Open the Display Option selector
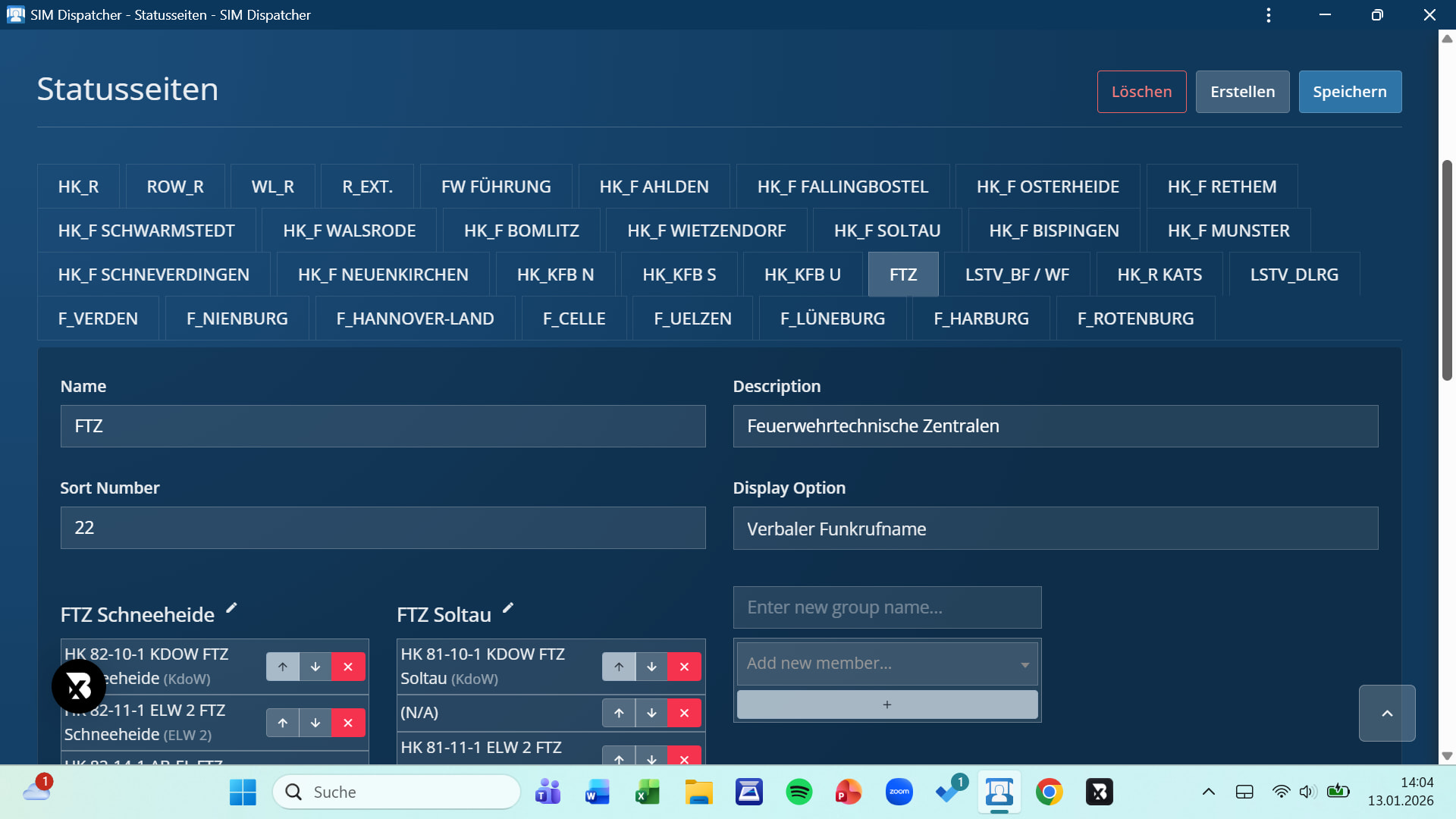The image size is (1456, 819). coord(1055,529)
